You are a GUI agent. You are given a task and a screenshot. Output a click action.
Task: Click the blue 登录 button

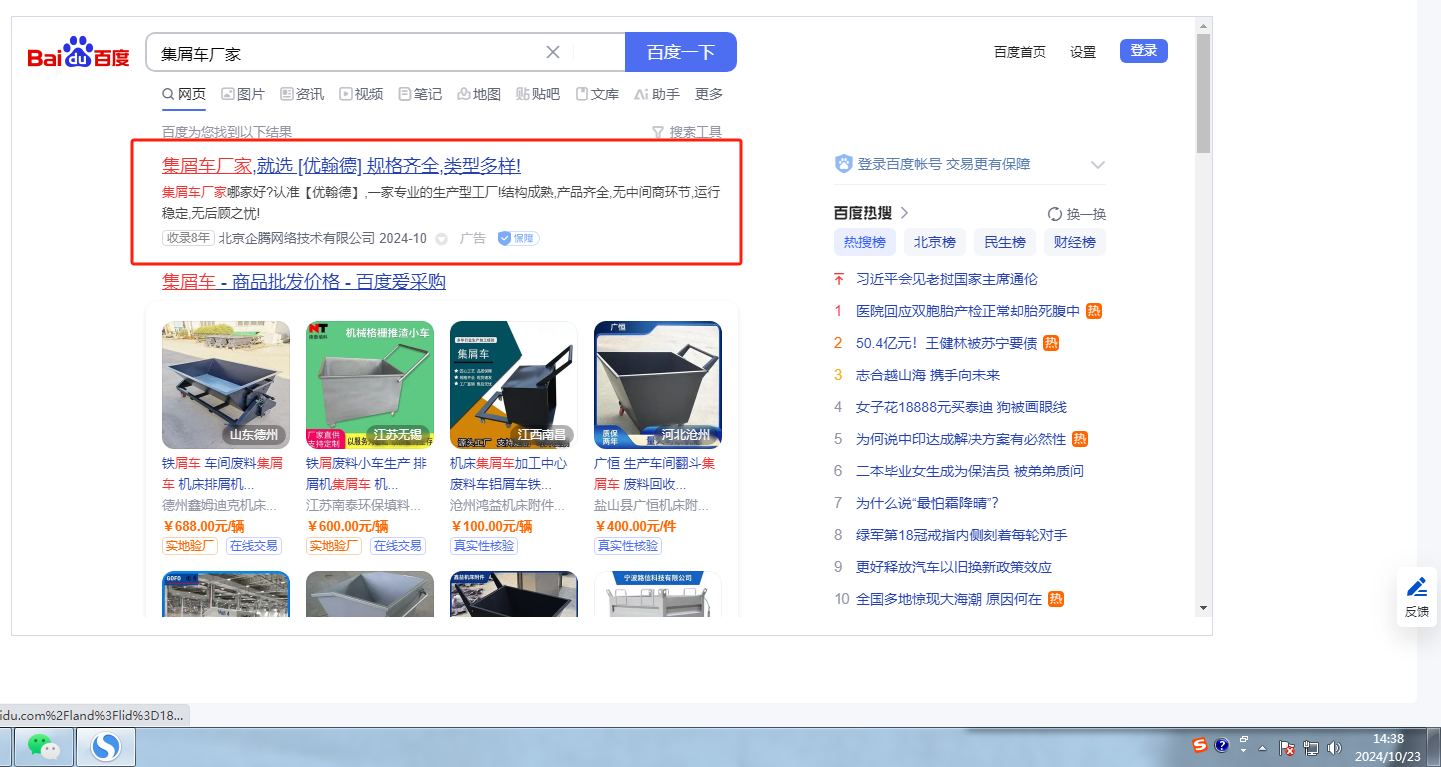[x=1144, y=51]
